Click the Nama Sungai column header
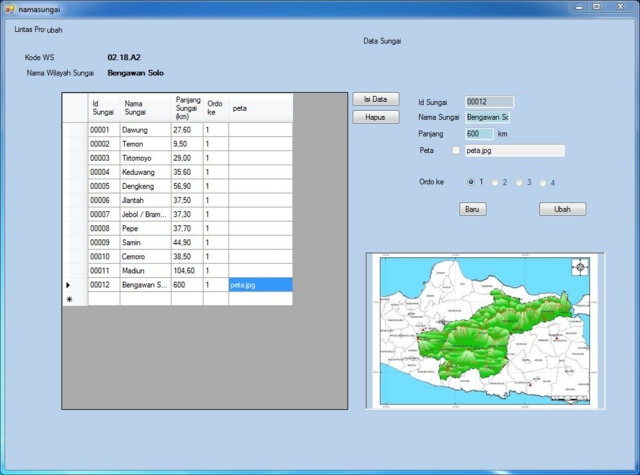 click(134, 107)
